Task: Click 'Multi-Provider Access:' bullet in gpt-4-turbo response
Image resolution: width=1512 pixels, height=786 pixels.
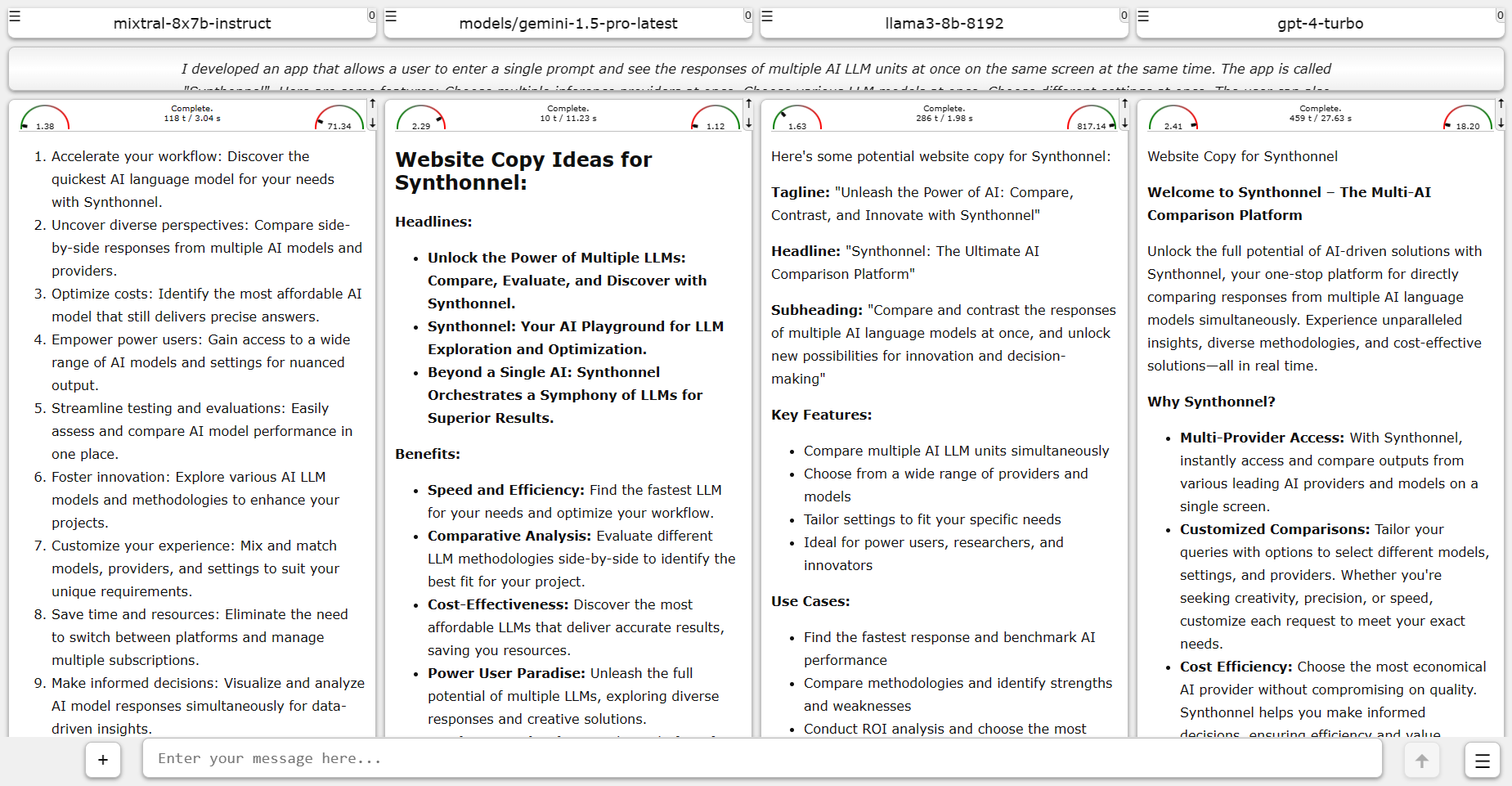Action: click(1262, 438)
